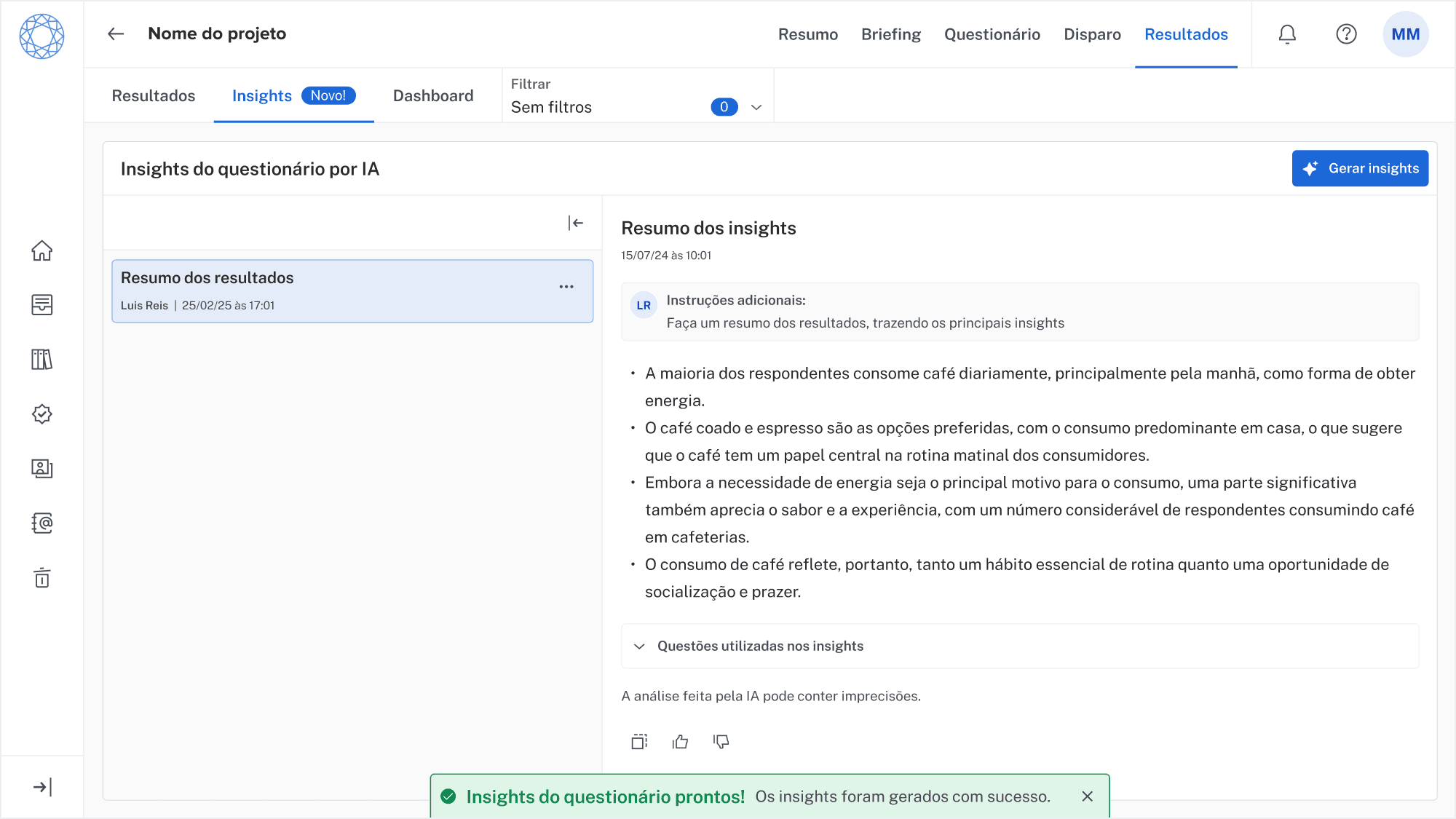Open the projects panel icon in the sidebar
The image size is (1456, 819).
tap(43, 305)
